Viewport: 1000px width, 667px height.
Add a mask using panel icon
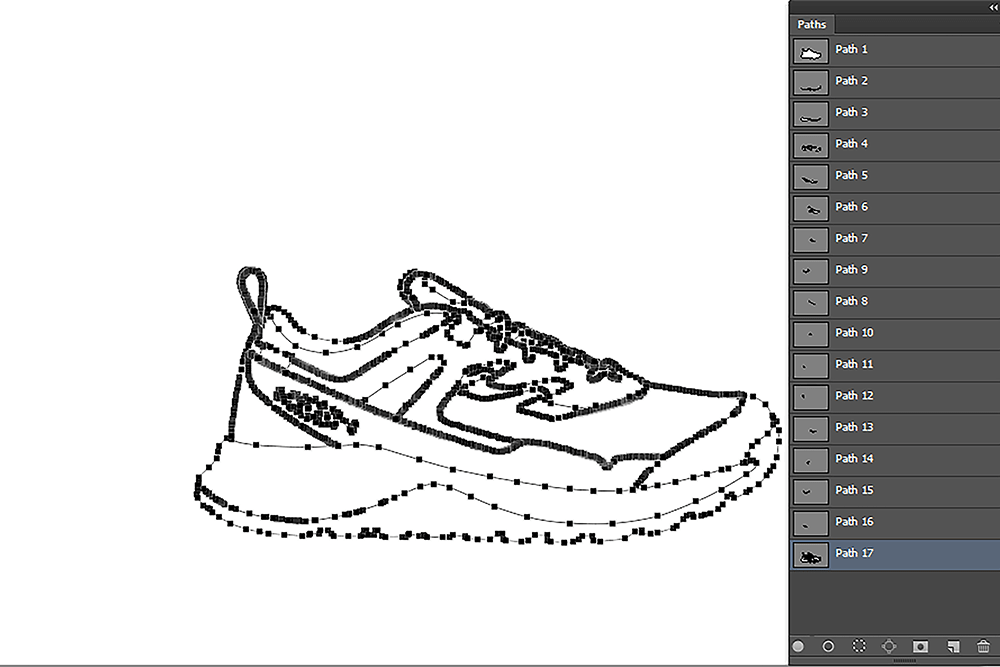pos(921,647)
